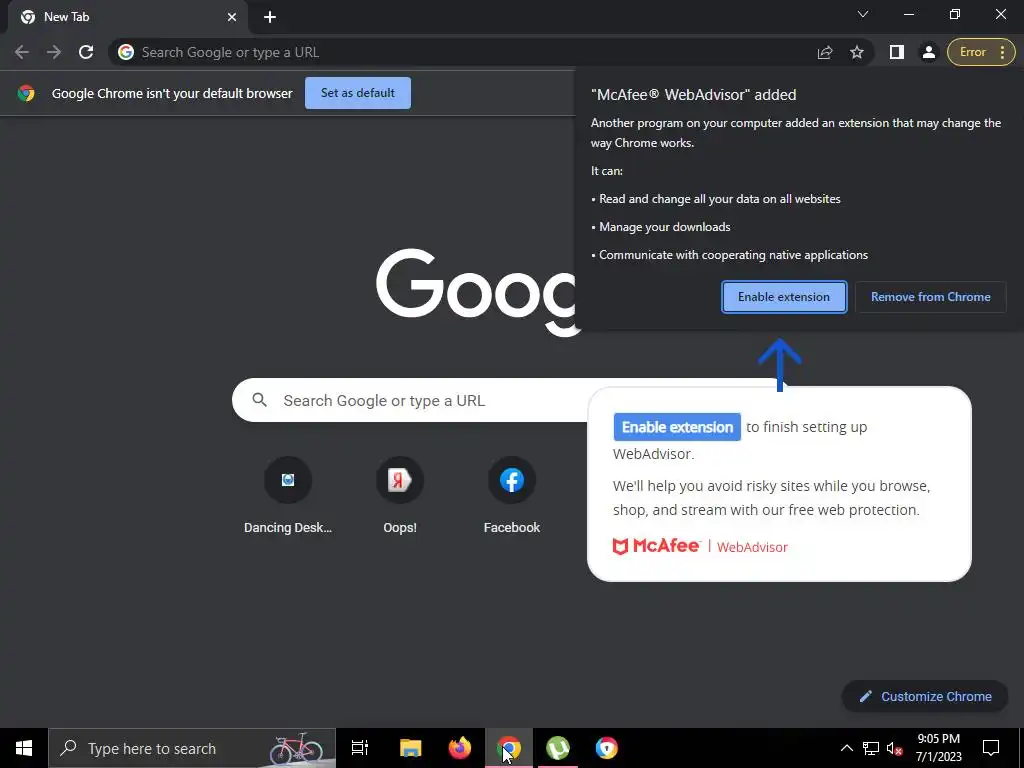
Task: Open a new tab with plus button
Action: point(270,17)
